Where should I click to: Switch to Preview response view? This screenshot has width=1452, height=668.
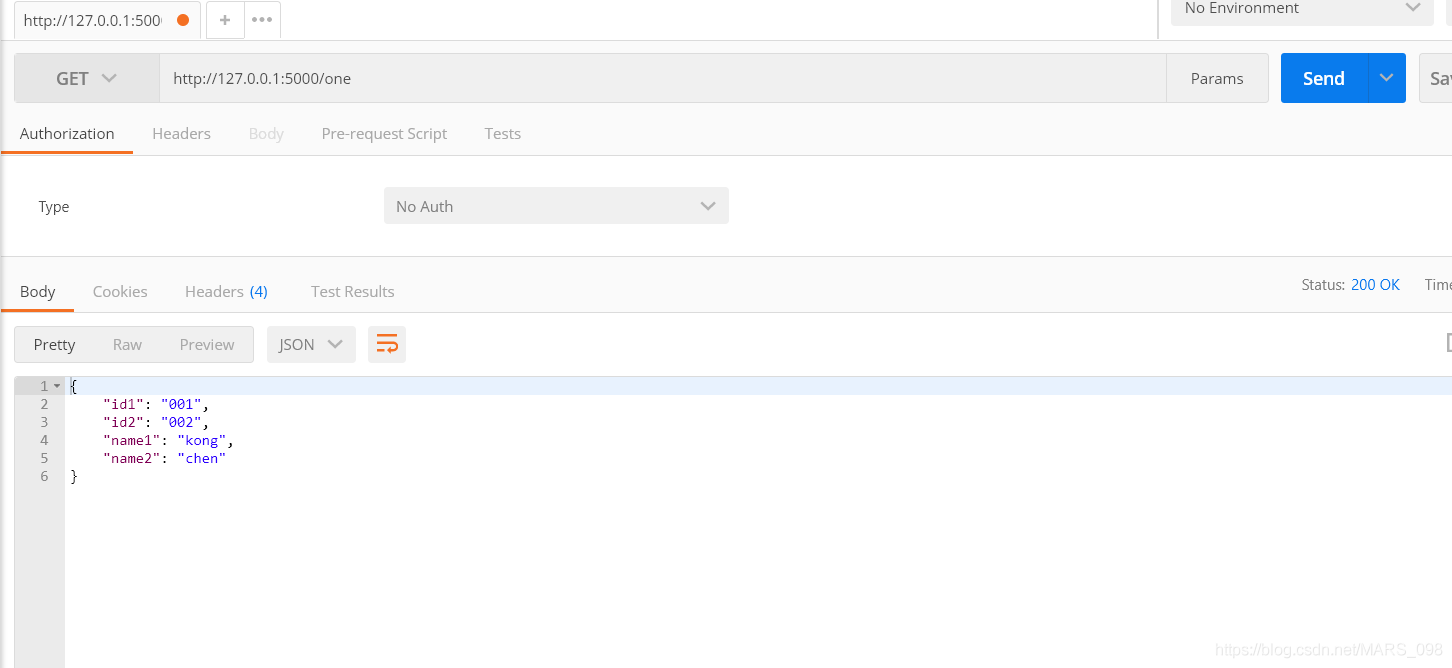tap(207, 344)
